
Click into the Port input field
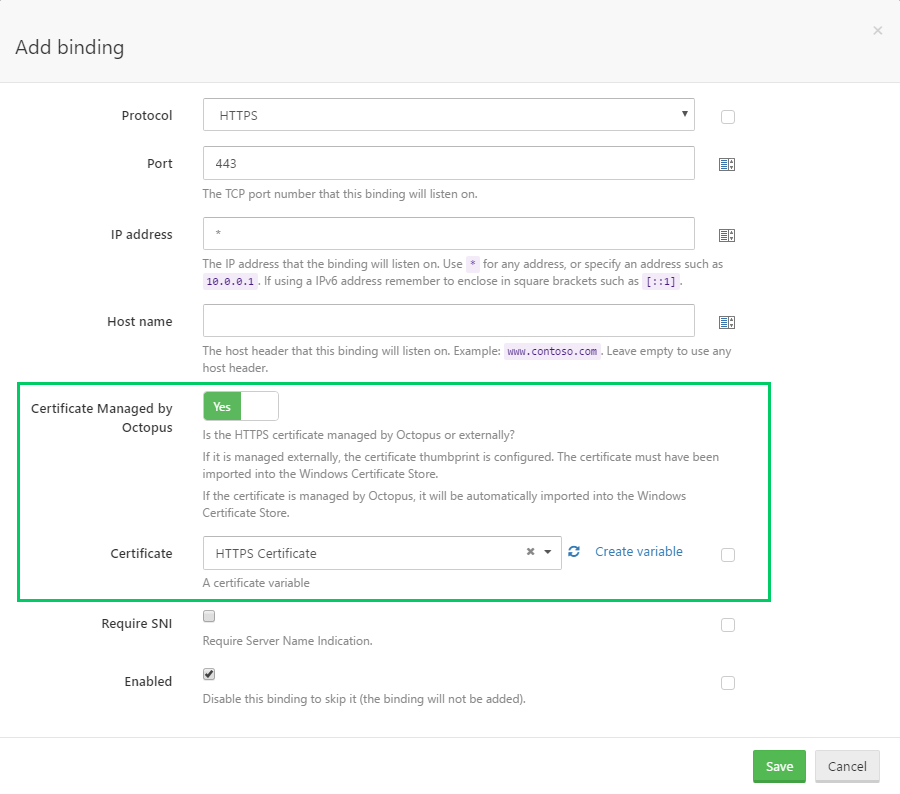click(x=448, y=163)
